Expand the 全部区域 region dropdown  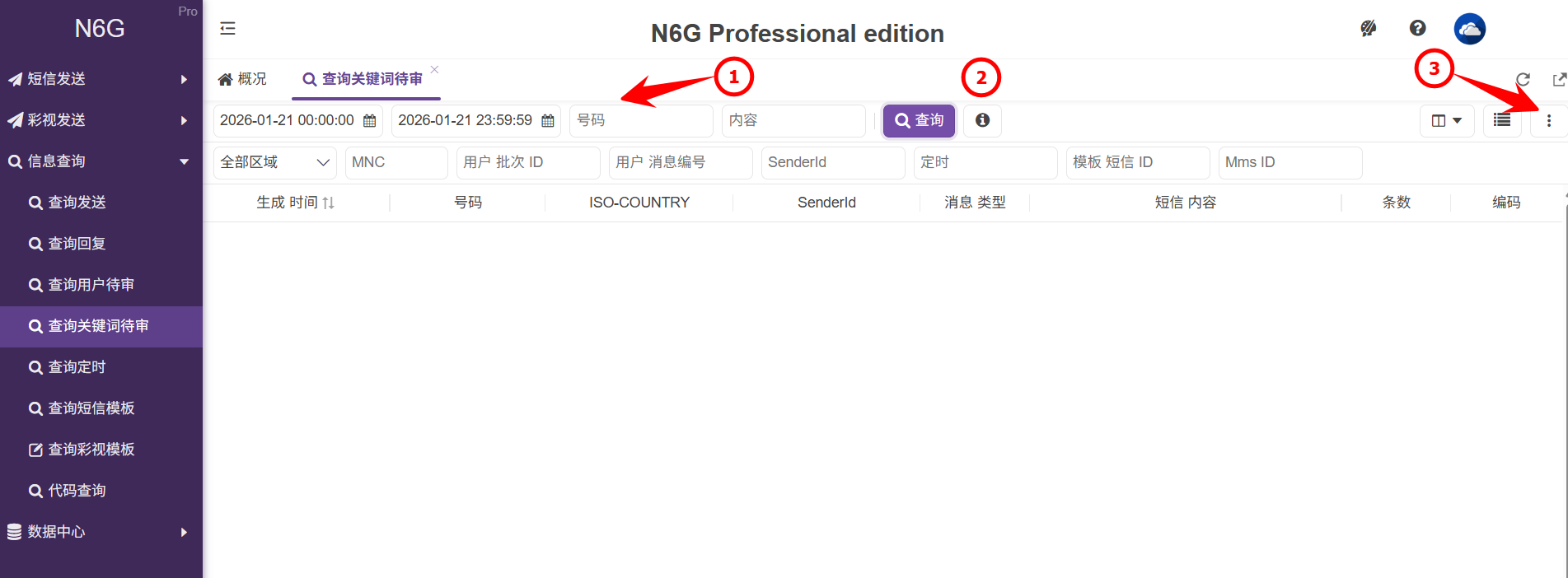(274, 162)
